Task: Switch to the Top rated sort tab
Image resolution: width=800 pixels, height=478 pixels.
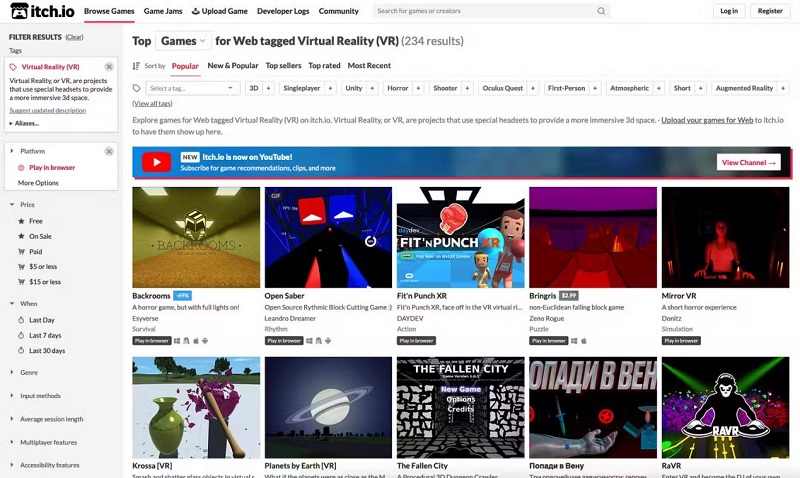Action: [x=324, y=66]
